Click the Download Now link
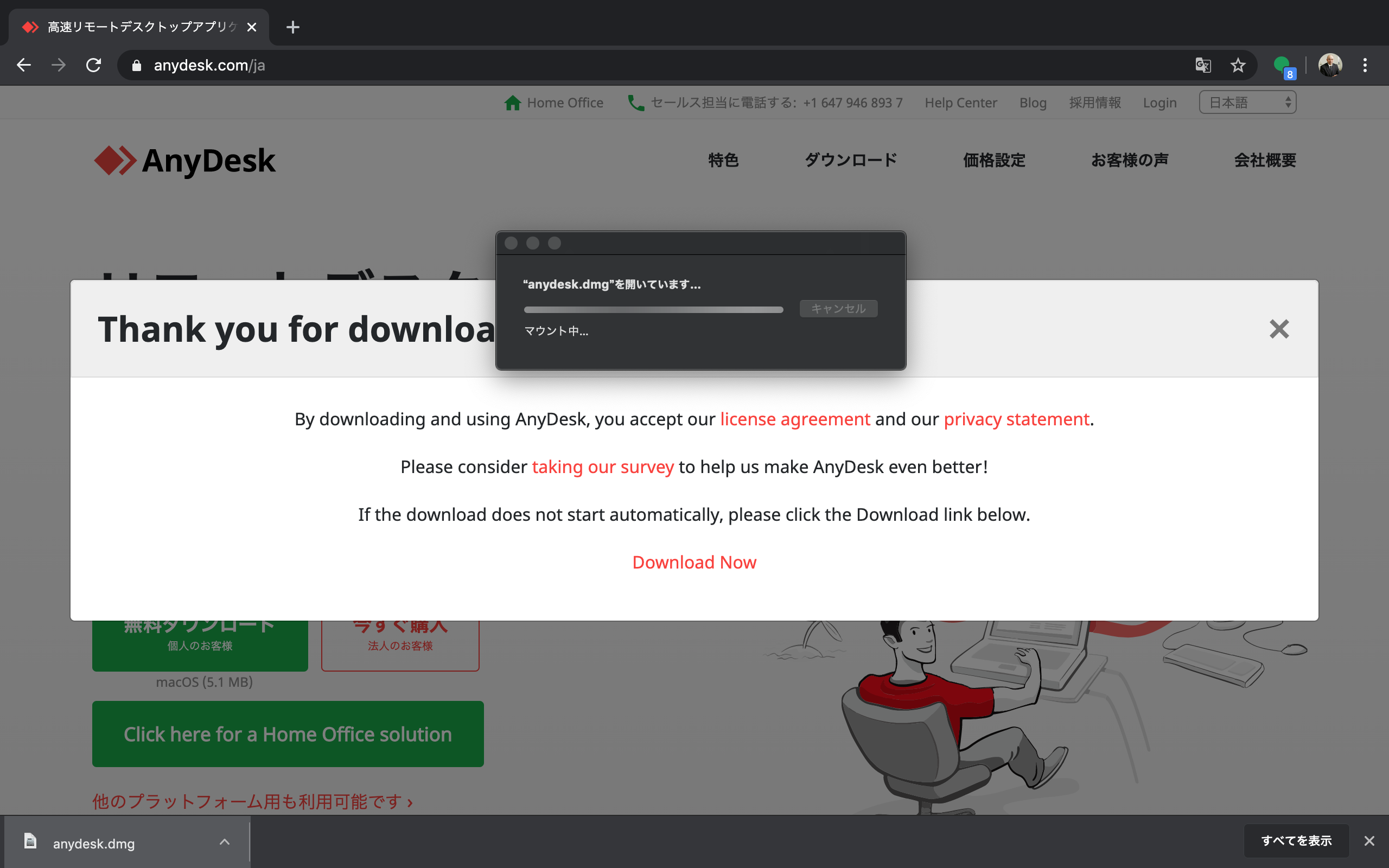 (x=694, y=562)
